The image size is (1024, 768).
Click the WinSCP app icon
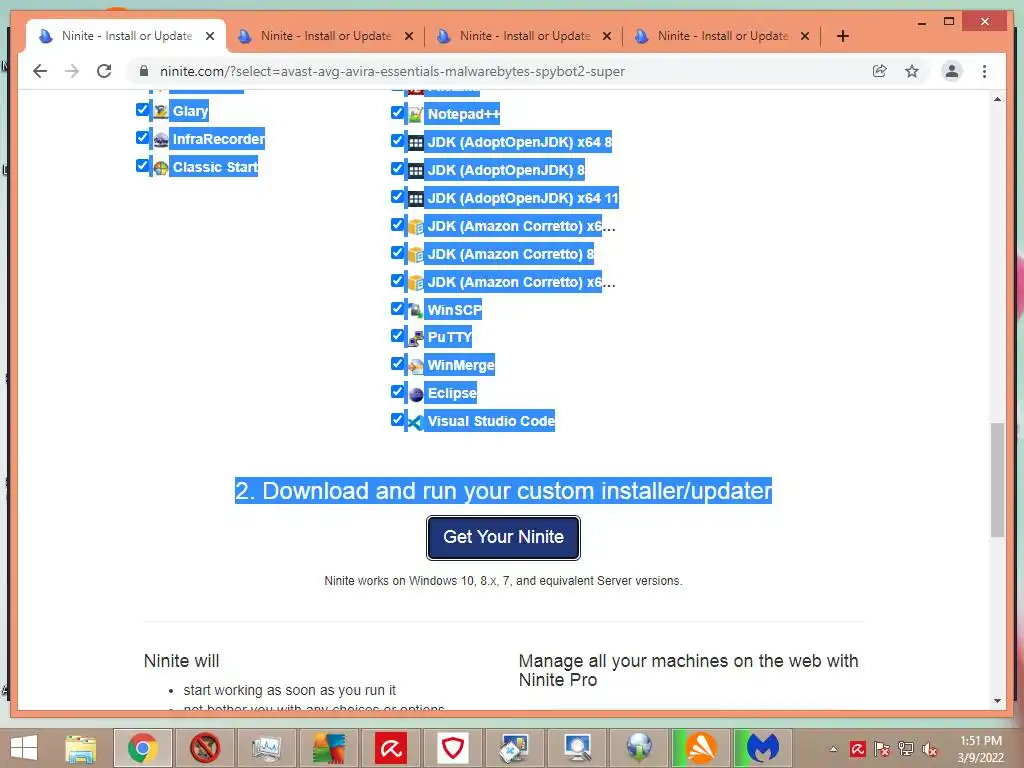(415, 311)
